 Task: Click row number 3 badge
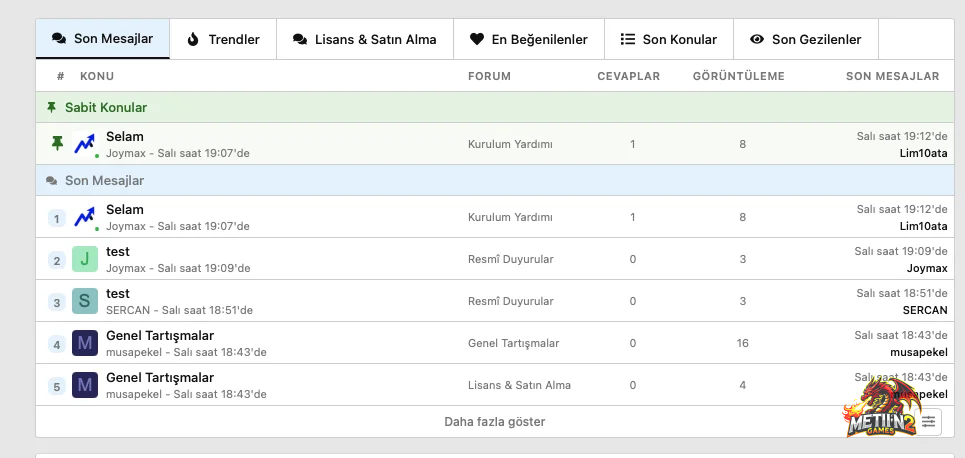(x=57, y=302)
